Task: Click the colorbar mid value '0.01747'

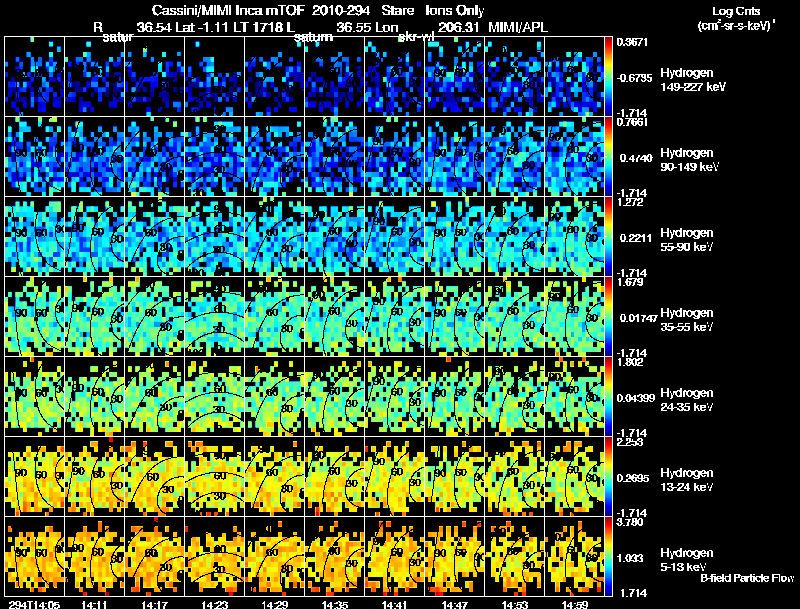Action: (x=638, y=318)
